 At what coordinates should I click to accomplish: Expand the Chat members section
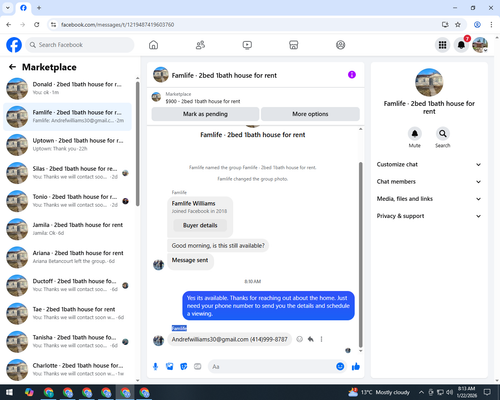[429, 182]
